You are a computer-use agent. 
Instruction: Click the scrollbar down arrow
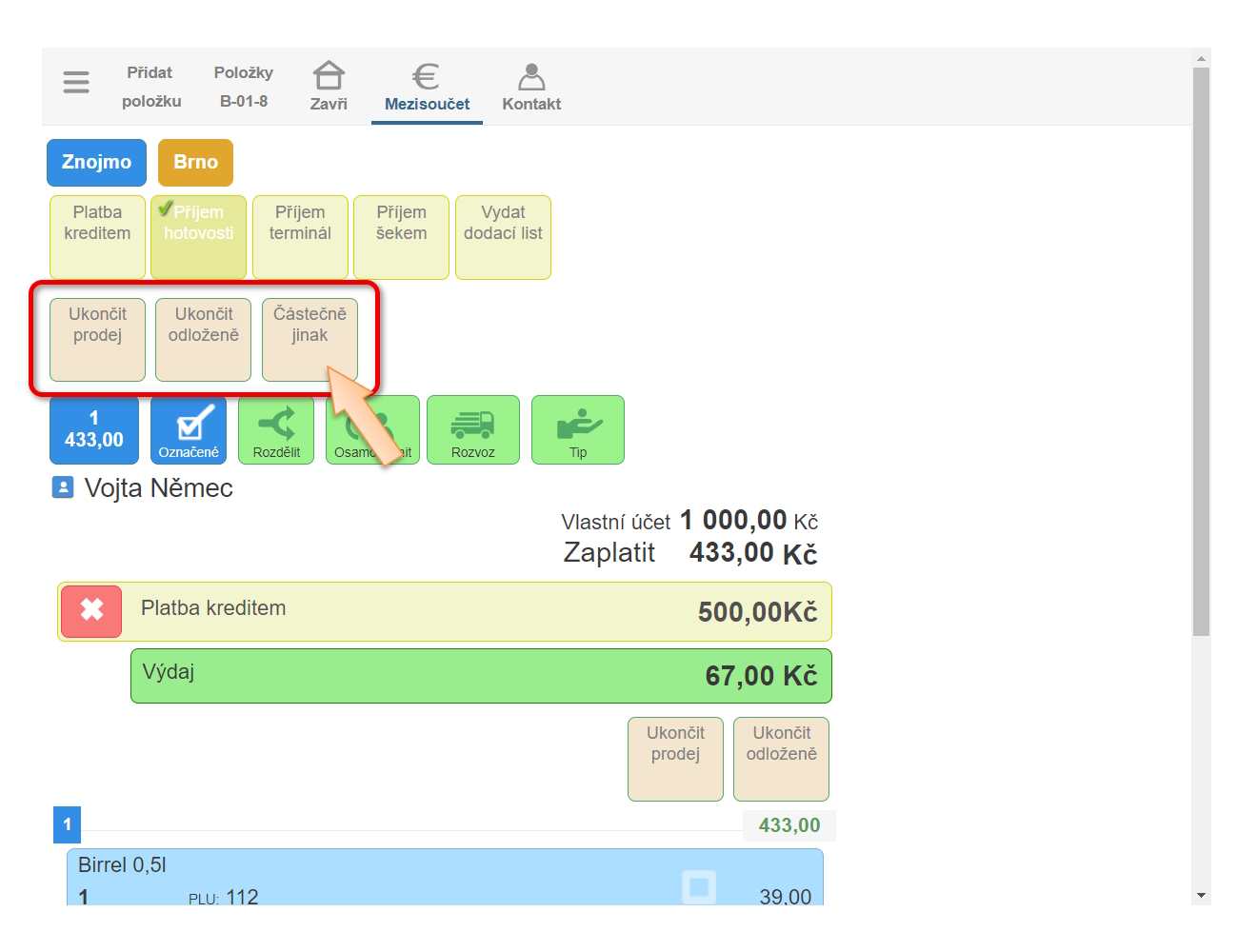click(1201, 895)
